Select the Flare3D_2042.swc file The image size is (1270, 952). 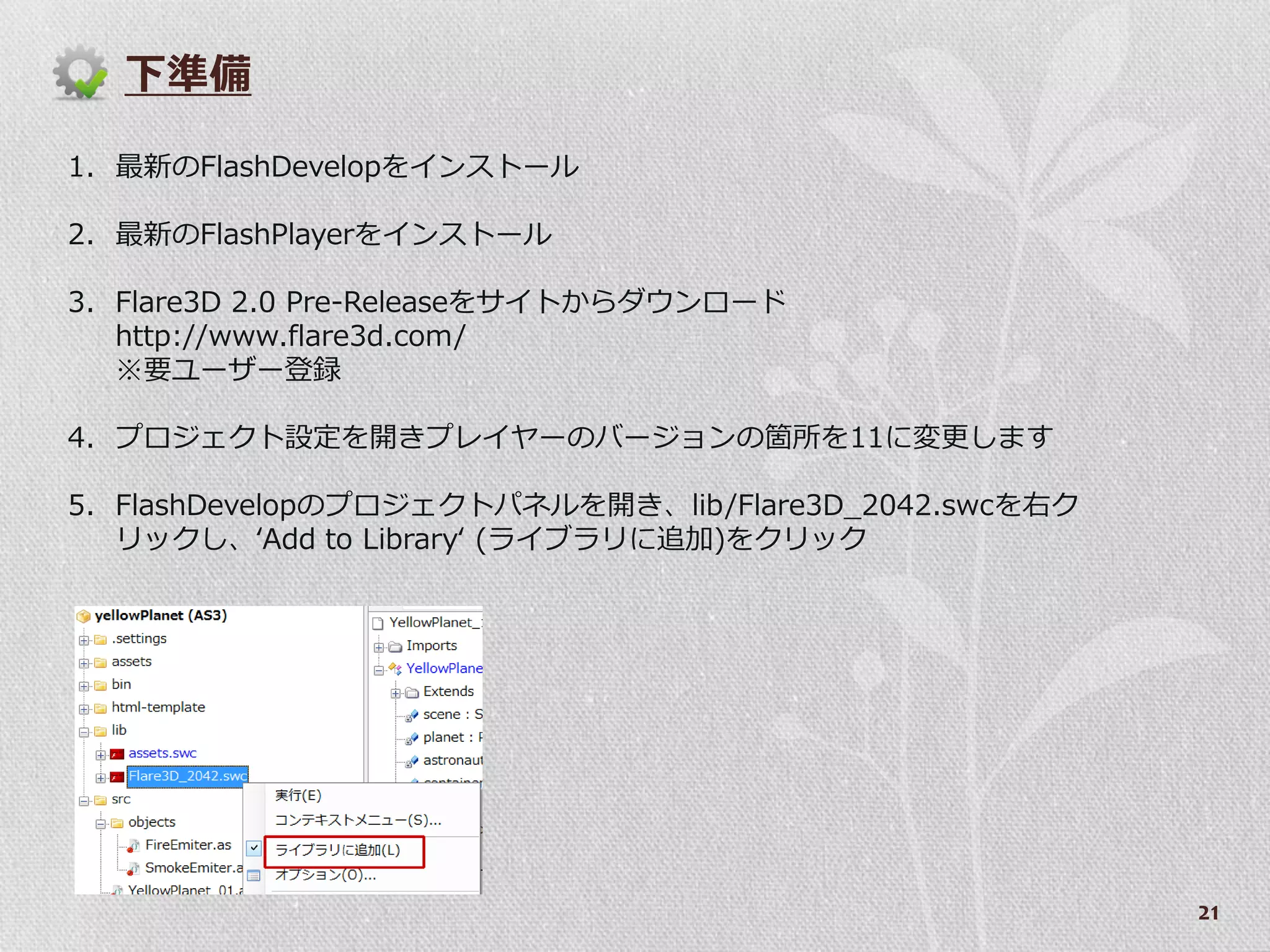tap(188, 776)
